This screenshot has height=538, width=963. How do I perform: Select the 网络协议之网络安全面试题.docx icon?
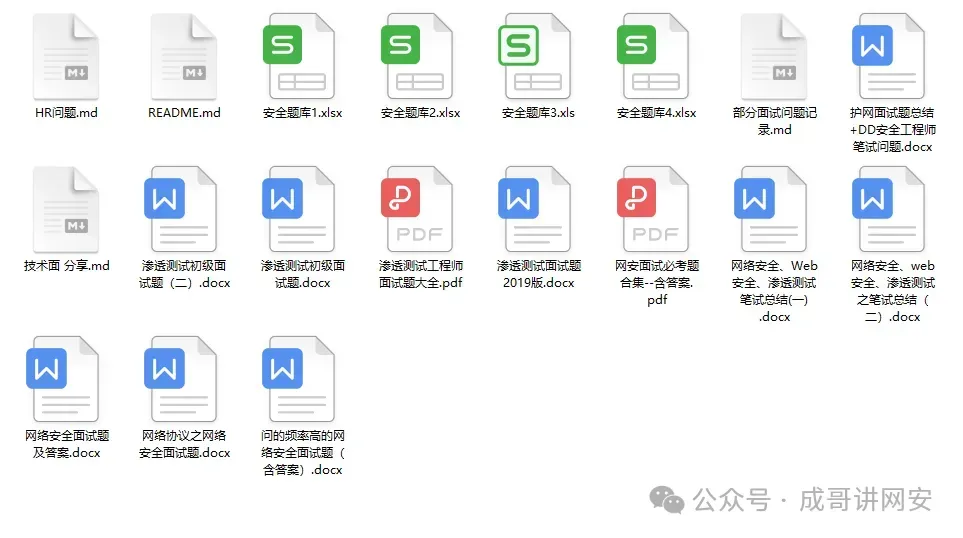[x=181, y=379]
